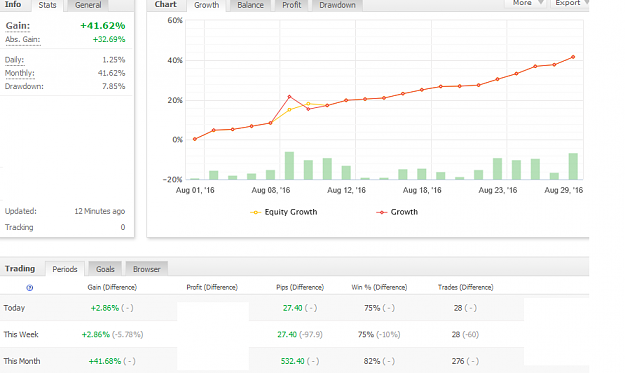625x373 pixels.
Task: Click the Monthly label
Action: click(x=20, y=73)
